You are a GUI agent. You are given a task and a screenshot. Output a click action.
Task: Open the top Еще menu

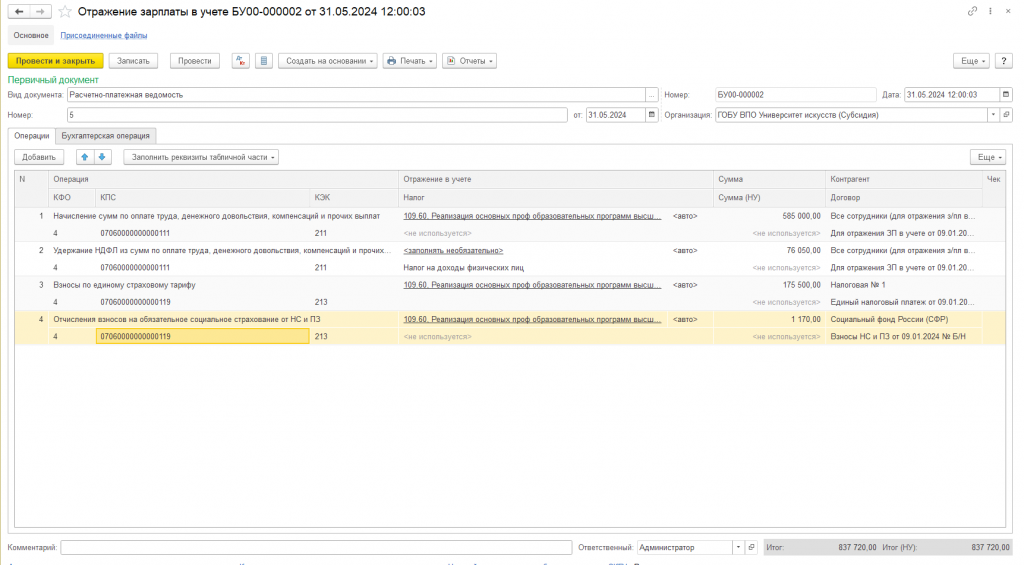pyautogui.click(x=972, y=61)
